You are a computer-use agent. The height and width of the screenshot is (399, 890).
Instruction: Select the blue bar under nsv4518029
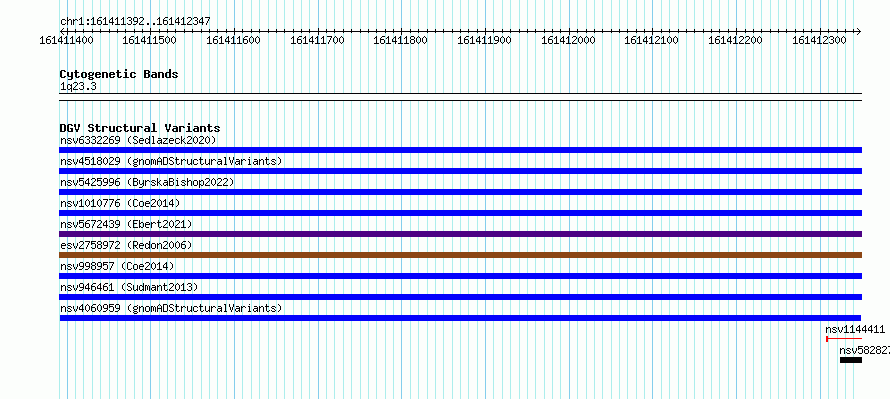tap(461, 171)
